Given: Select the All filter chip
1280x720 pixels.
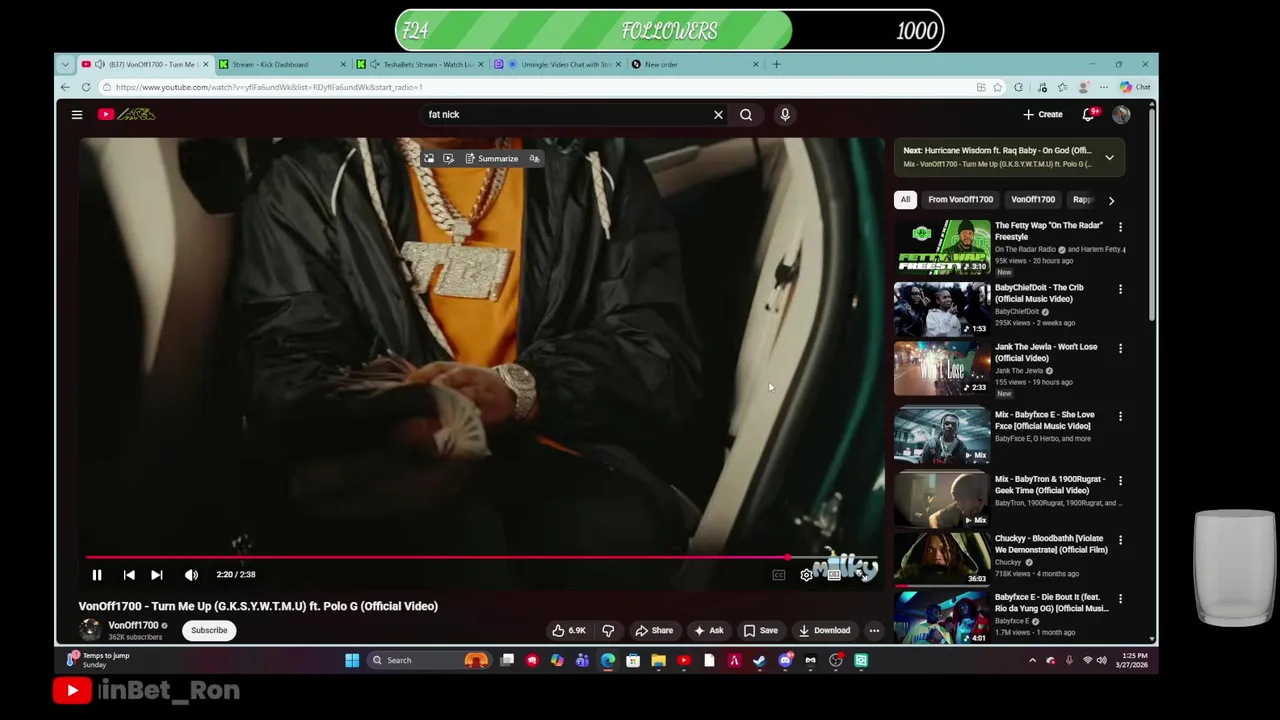Looking at the screenshot, I should click(x=905, y=199).
